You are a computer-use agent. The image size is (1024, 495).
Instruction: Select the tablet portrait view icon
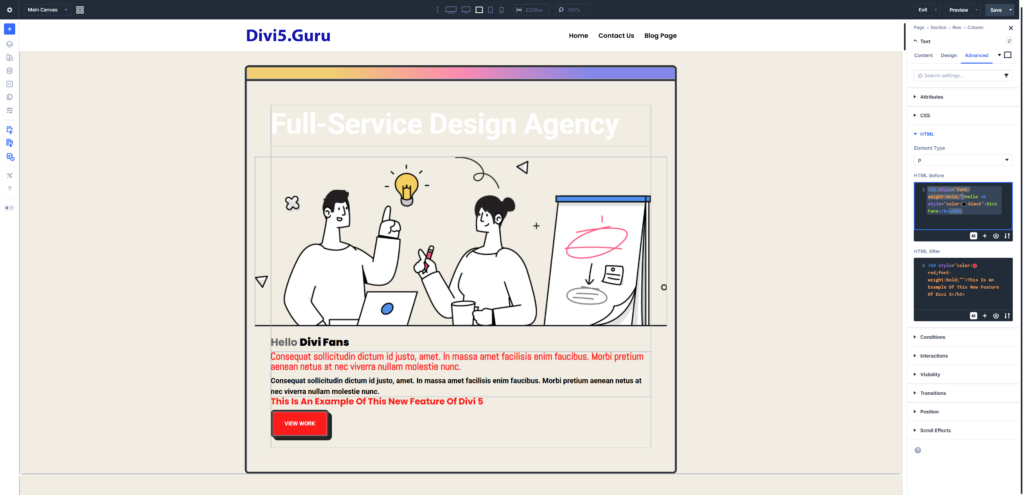(x=490, y=10)
